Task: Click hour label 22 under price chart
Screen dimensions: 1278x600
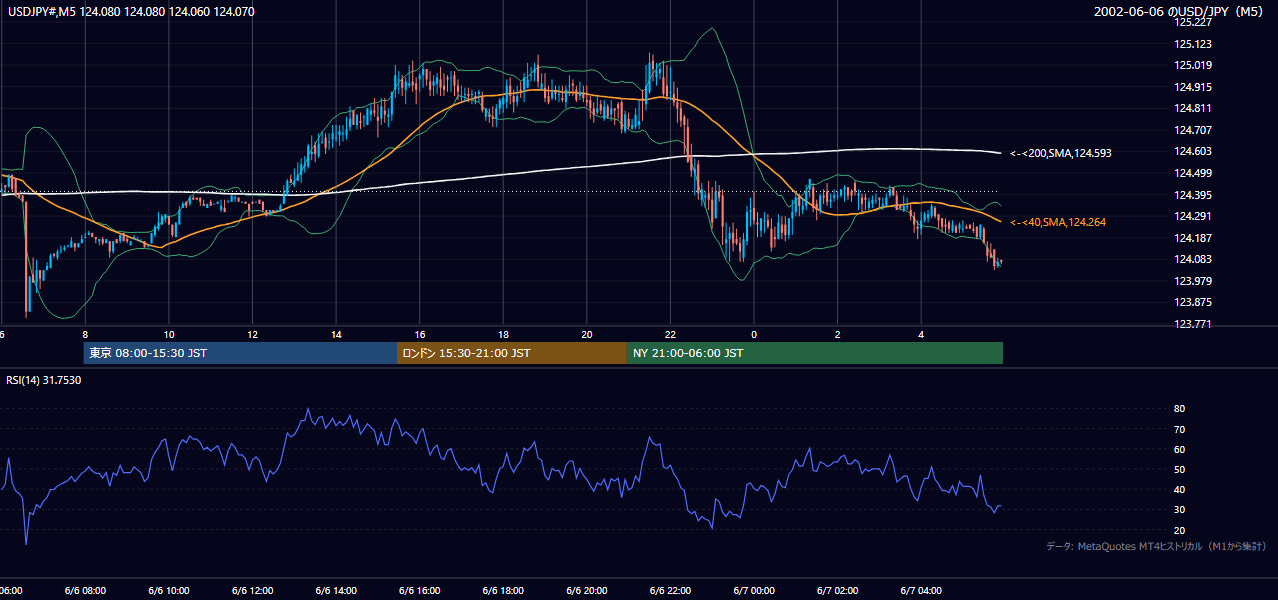Action: [x=670, y=335]
